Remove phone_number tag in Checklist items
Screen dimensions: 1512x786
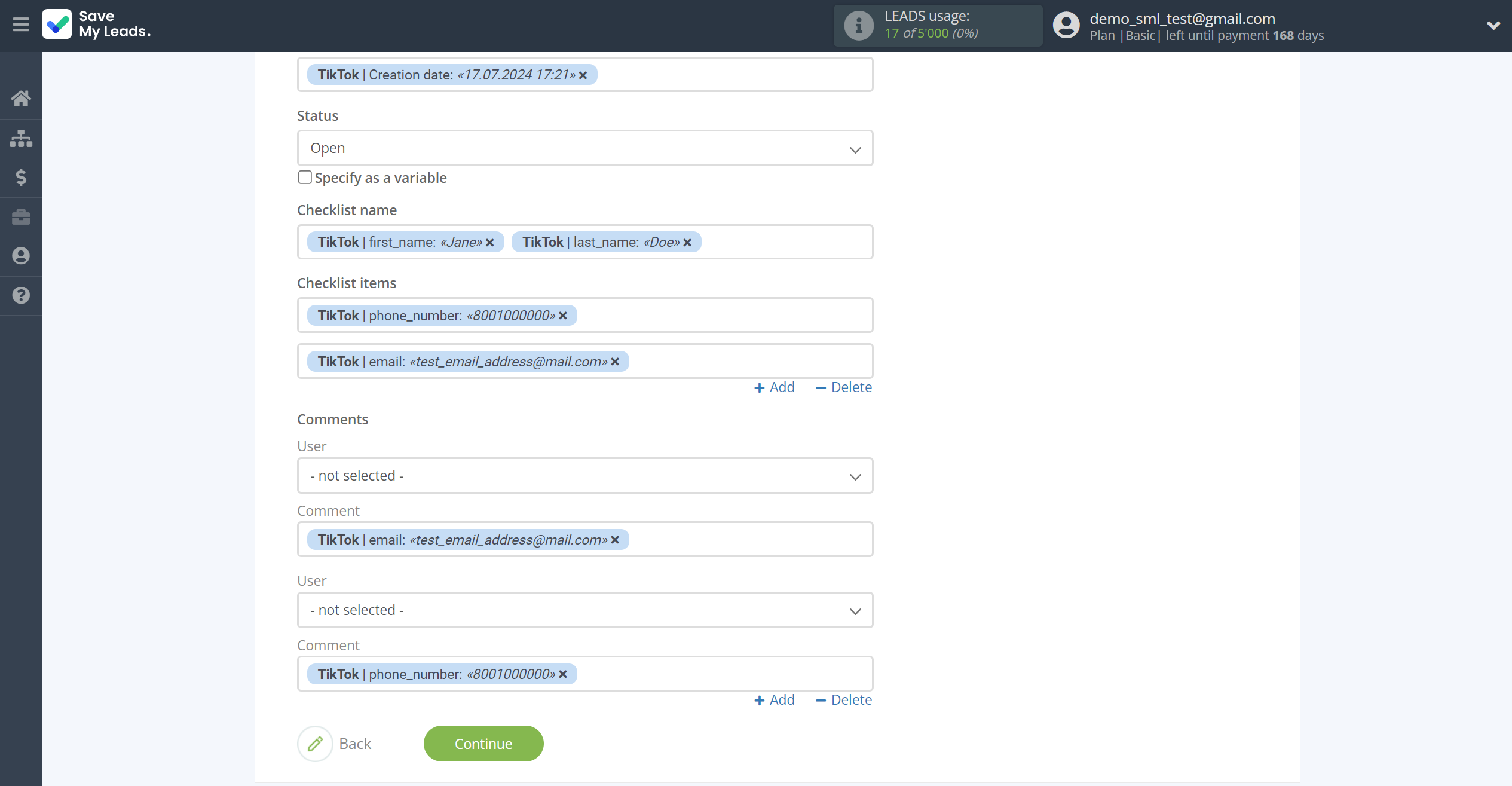[x=563, y=316]
